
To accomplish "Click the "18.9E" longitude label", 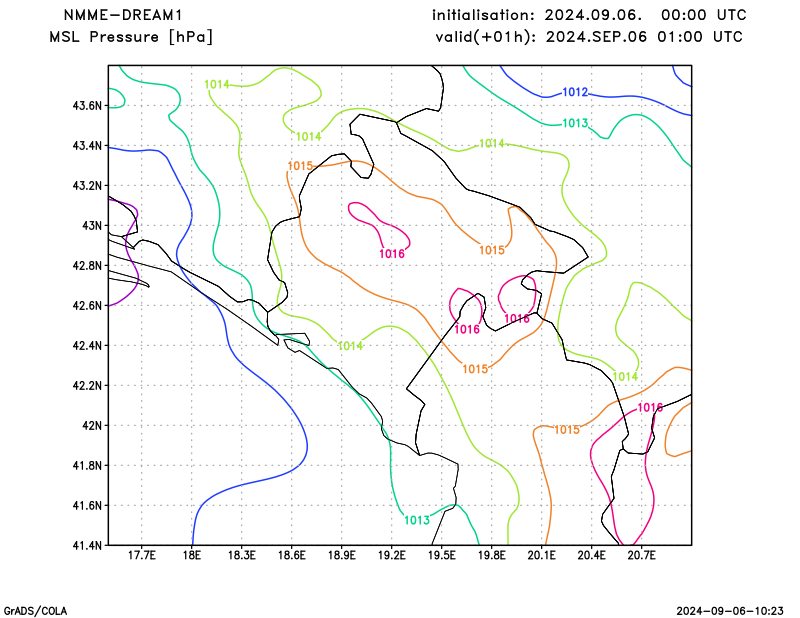I will 341,555.
